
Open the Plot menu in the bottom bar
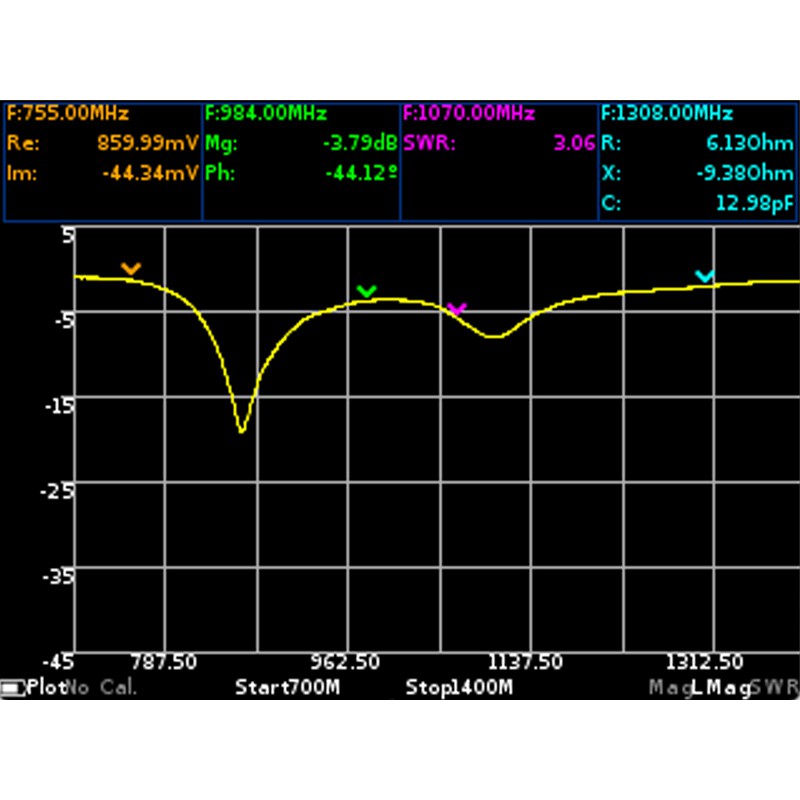click(x=46, y=688)
